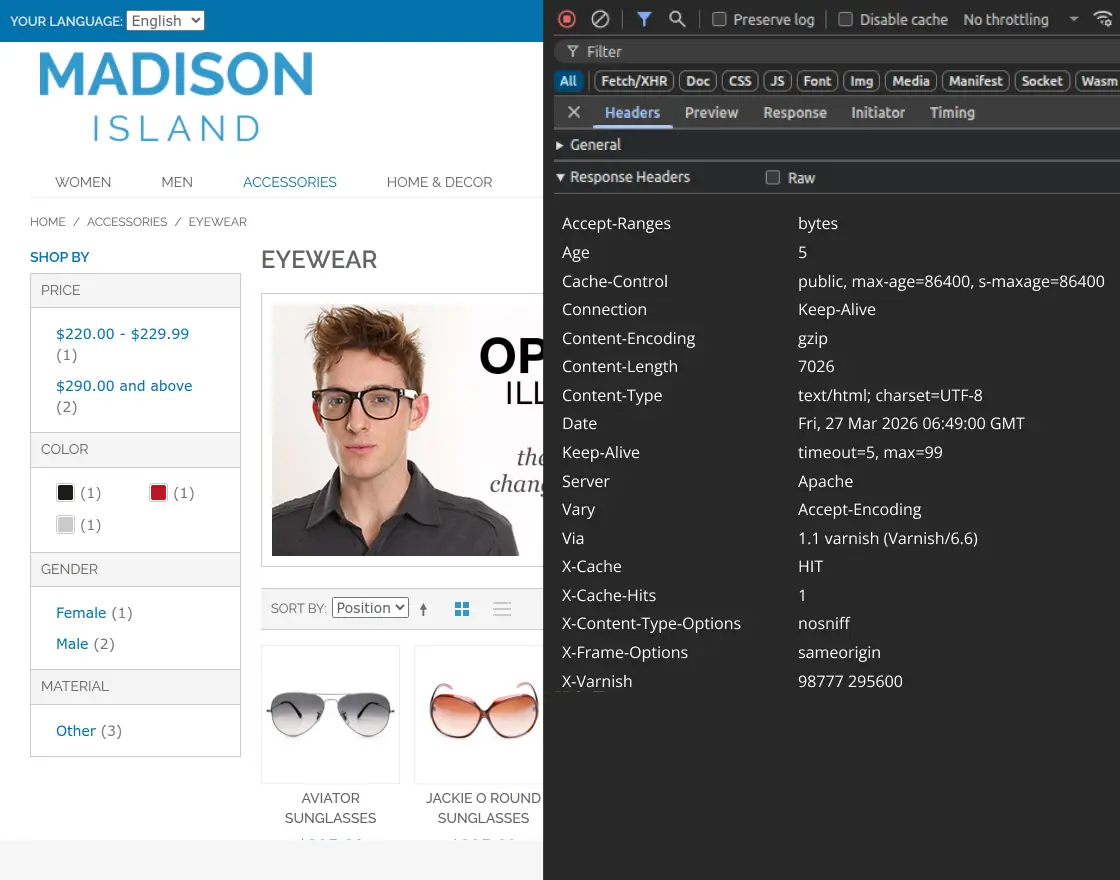Click the stop recording network log icon
Viewport: 1120px width, 880px height.
pyautogui.click(x=567, y=19)
